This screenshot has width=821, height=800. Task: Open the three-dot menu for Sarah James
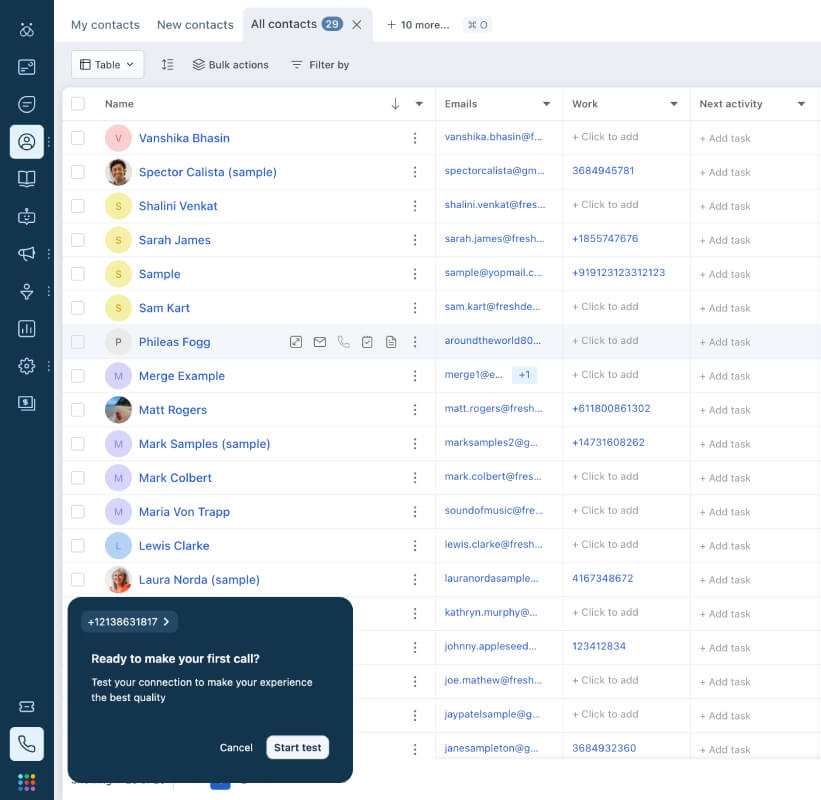click(x=415, y=240)
